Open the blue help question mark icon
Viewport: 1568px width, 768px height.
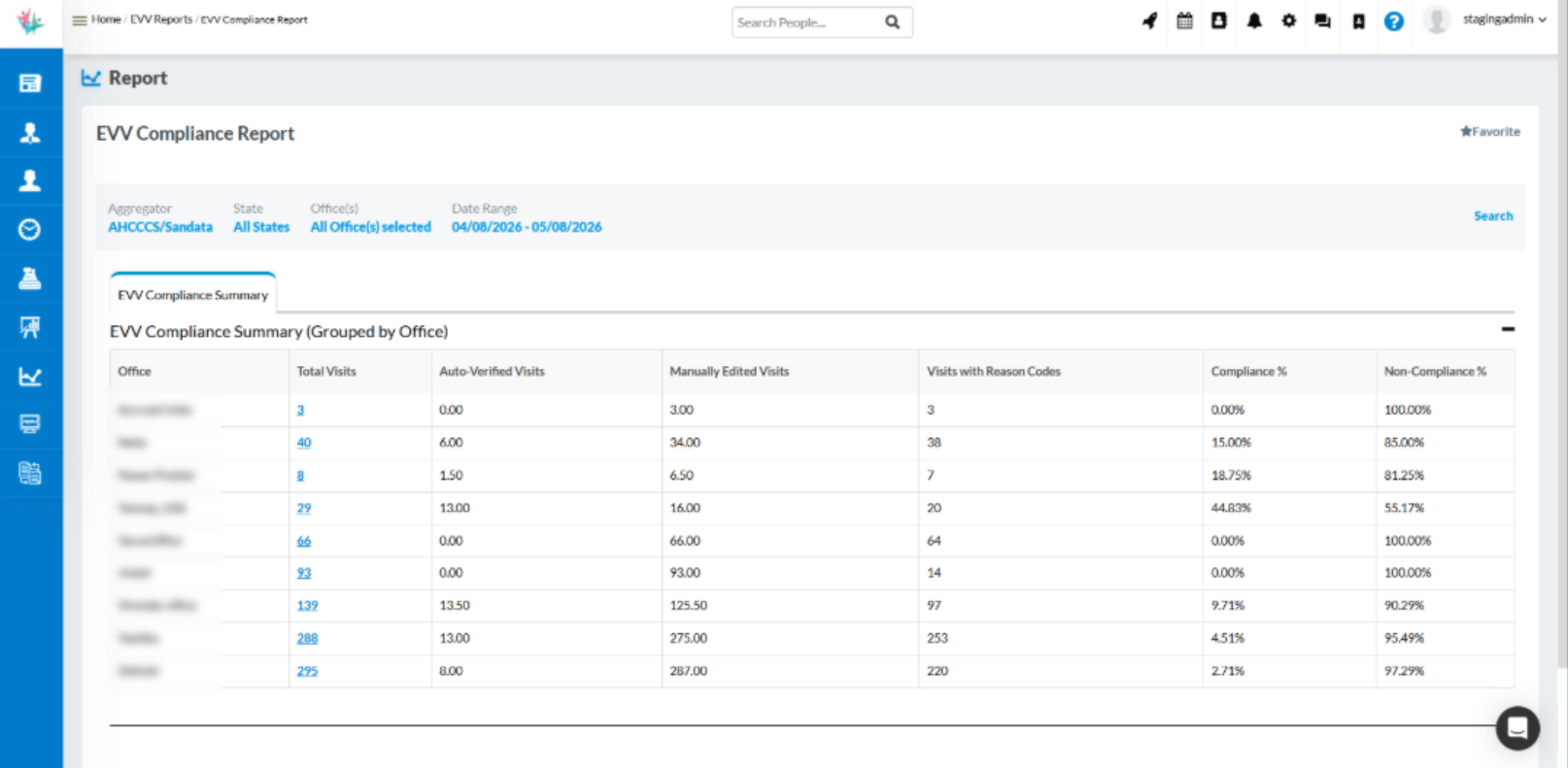point(1393,21)
